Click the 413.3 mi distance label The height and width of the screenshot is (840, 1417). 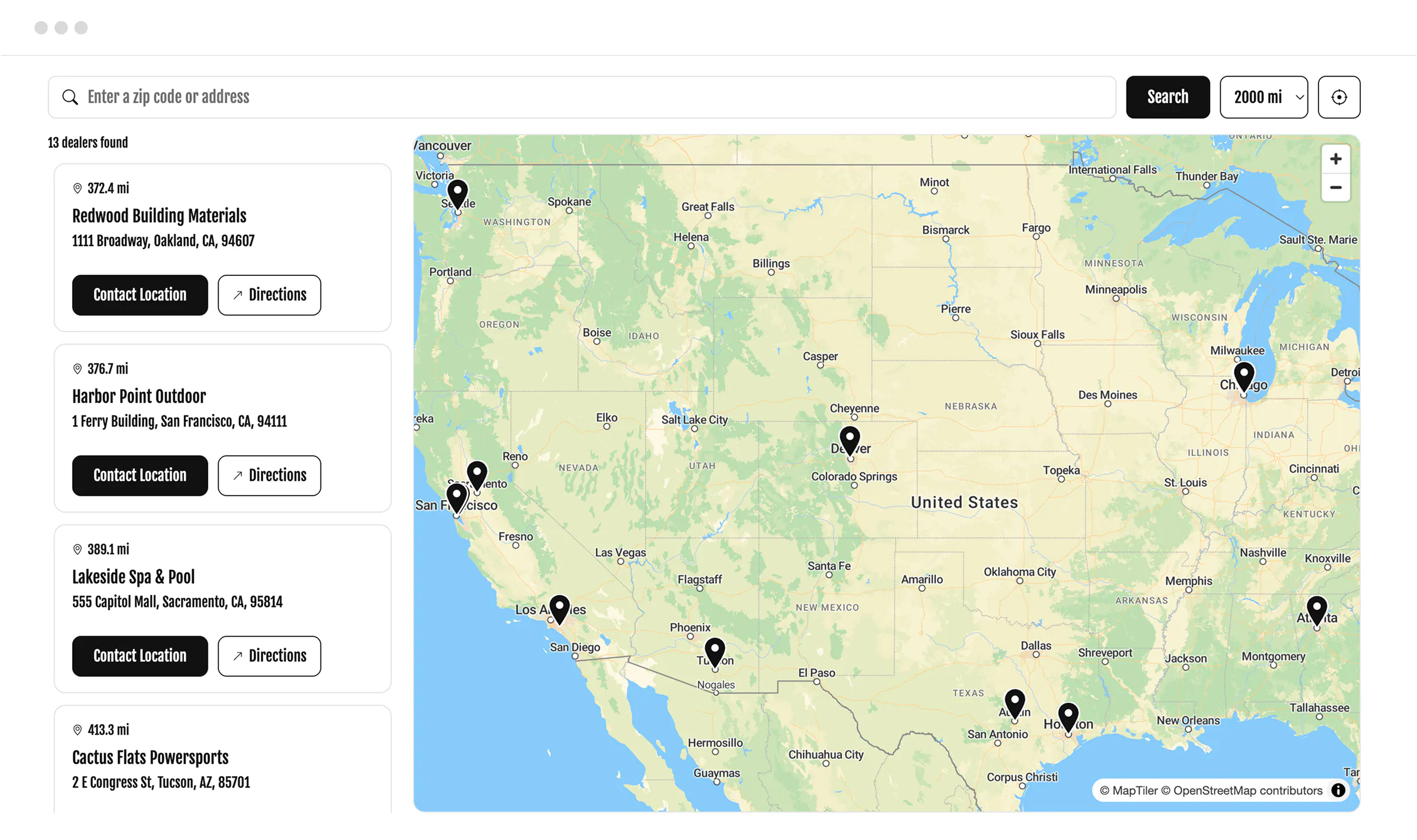point(108,730)
